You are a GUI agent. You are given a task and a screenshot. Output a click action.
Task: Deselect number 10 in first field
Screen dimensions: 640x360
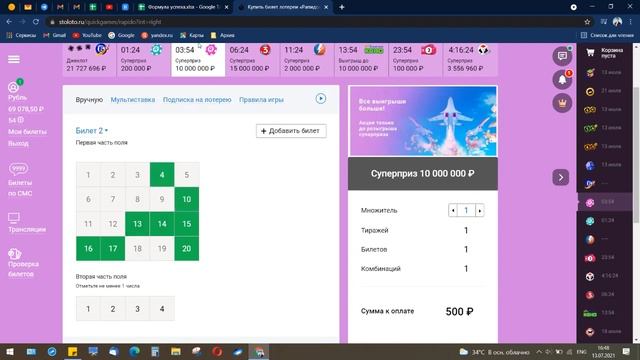coord(187,199)
